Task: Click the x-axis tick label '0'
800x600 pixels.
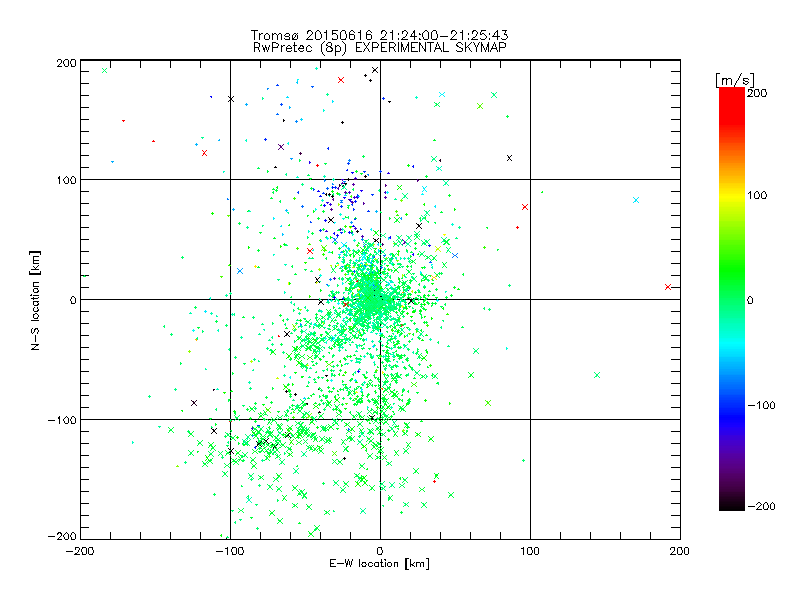Action: 380,551
